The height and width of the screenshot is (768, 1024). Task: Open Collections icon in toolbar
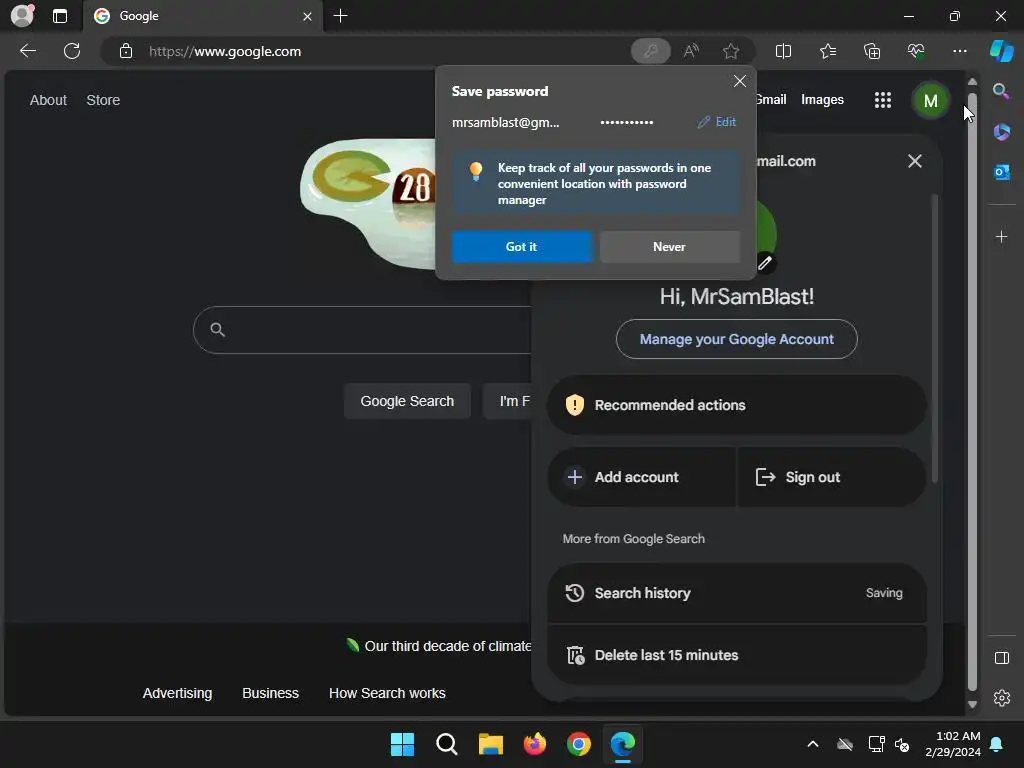point(872,51)
